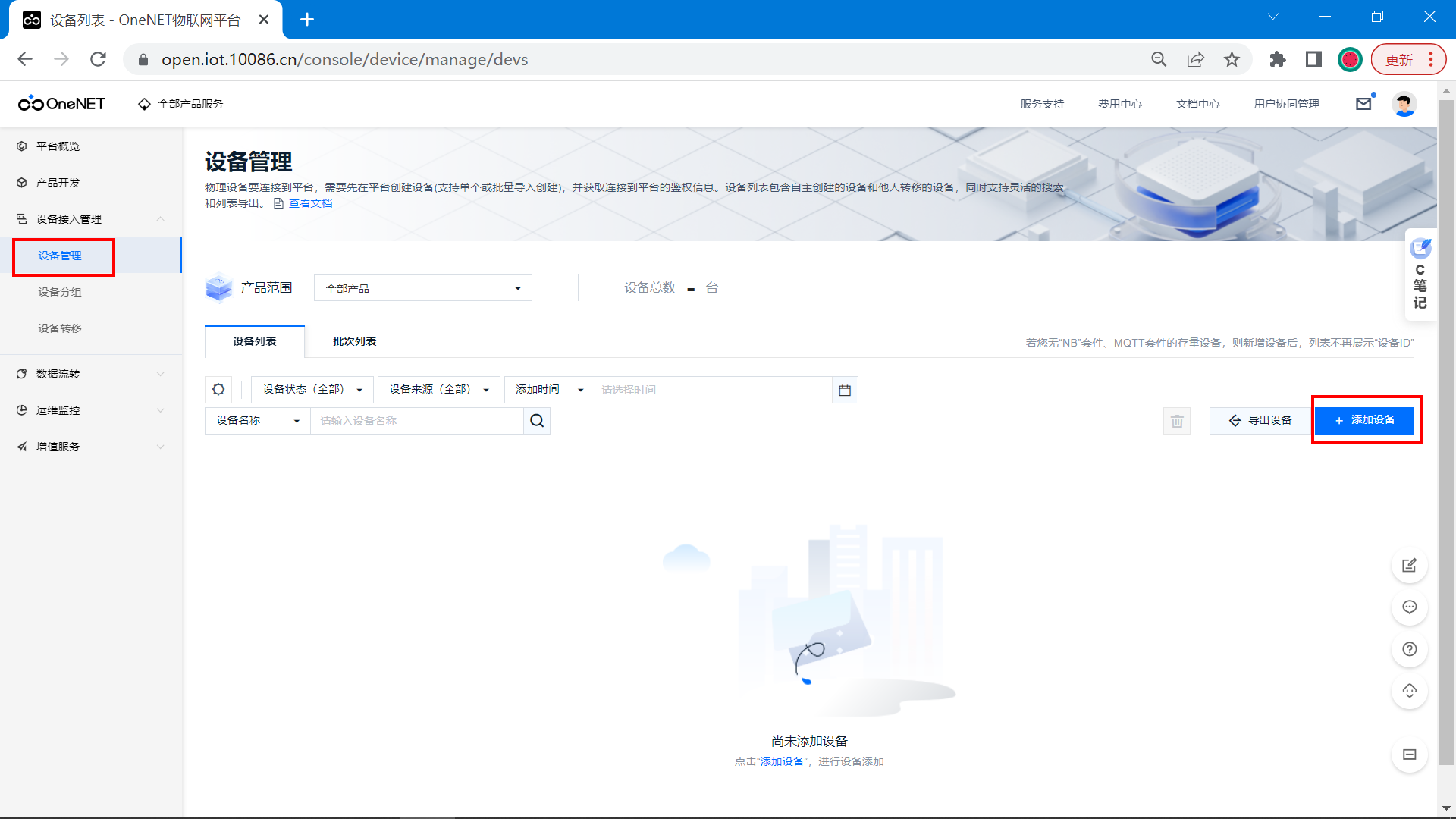Open the chat bubble floating icon
The image size is (1456, 819).
click(x=1410, y=607)
